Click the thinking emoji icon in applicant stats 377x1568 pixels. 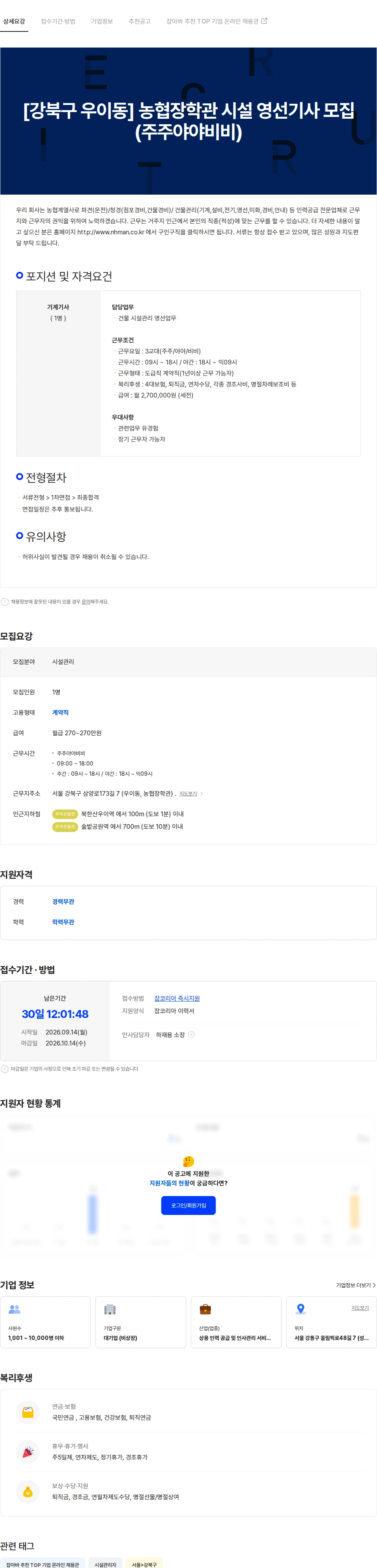pyautogui.click(x=188, y=1161)
